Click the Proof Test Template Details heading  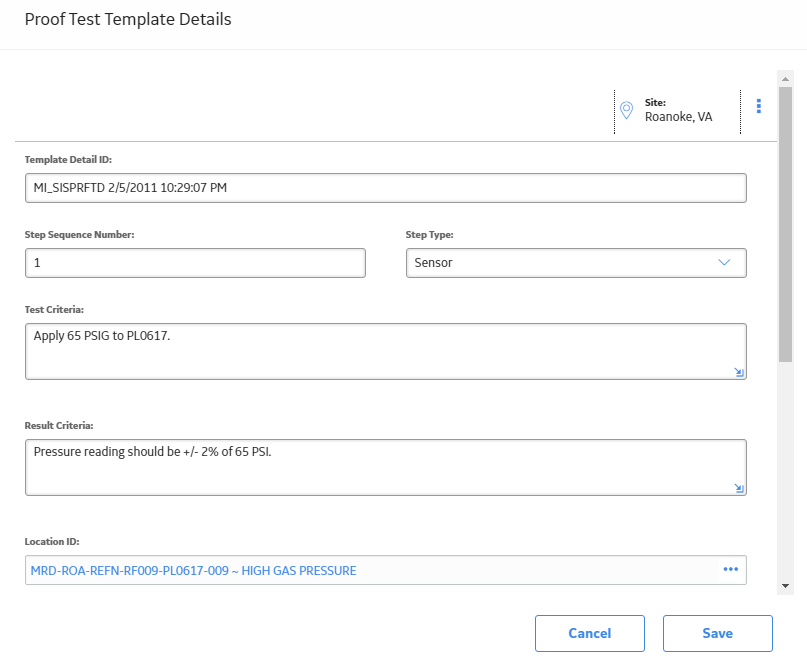[x=128, y=20]
